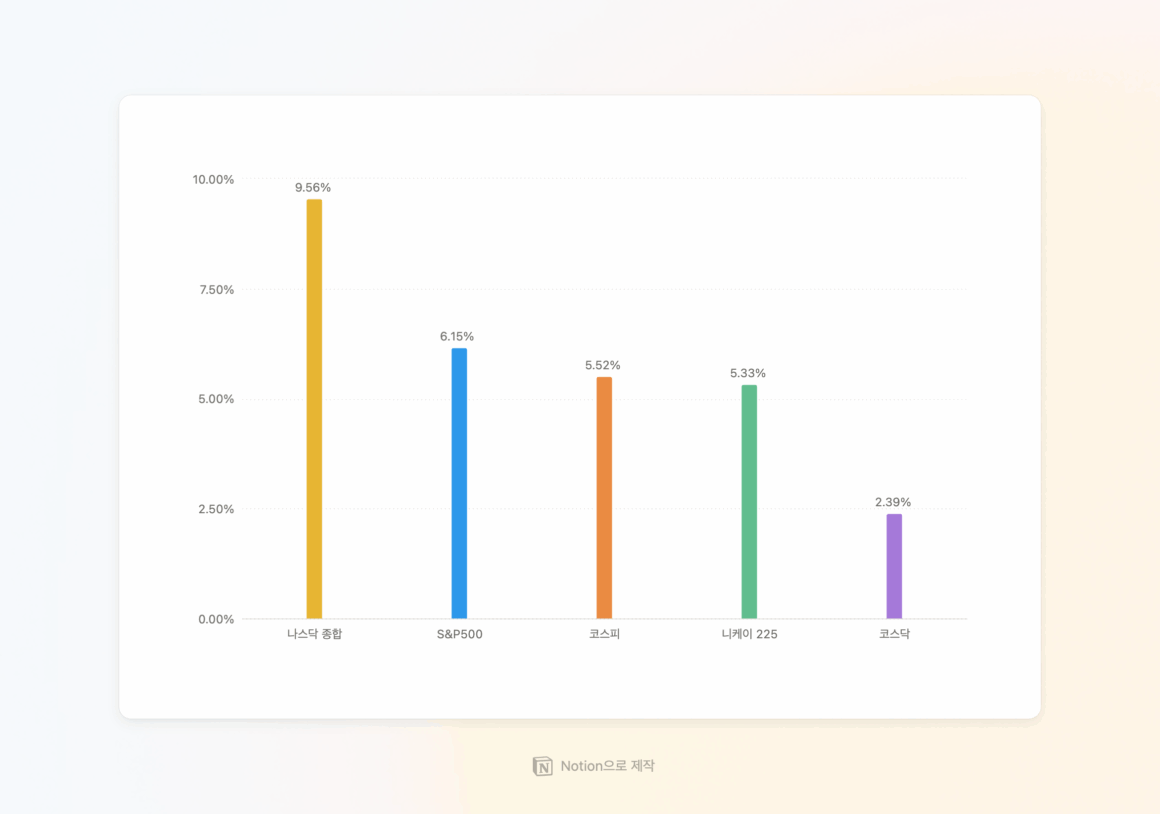Click the S&P500 axis label
This screenshot has width=1160, height=814.
pyautogui.click(x=459, y=634)
